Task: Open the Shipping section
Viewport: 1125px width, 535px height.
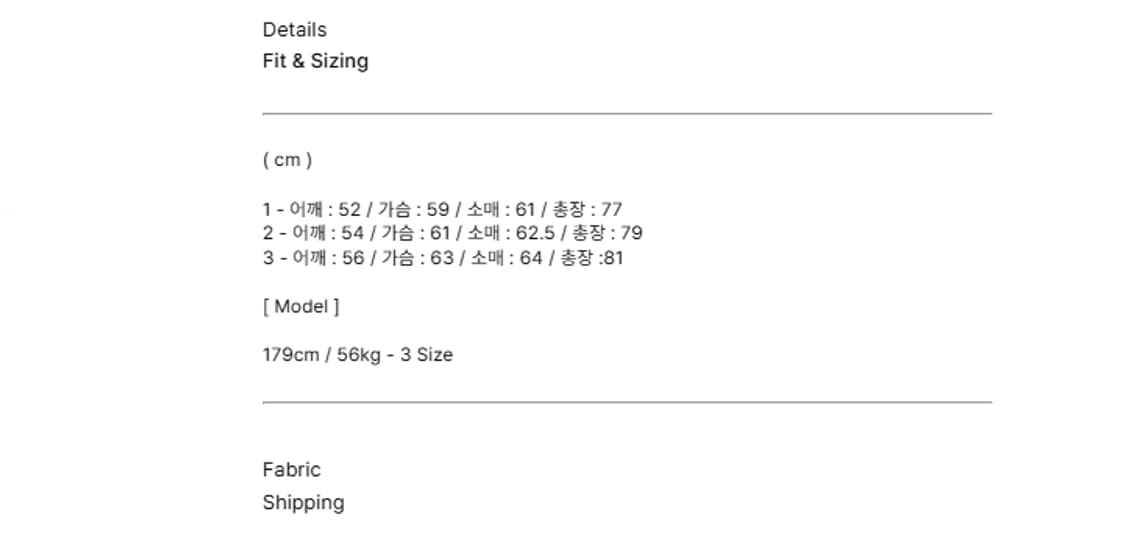Action: pyautogui.click(x=303, y=502)
